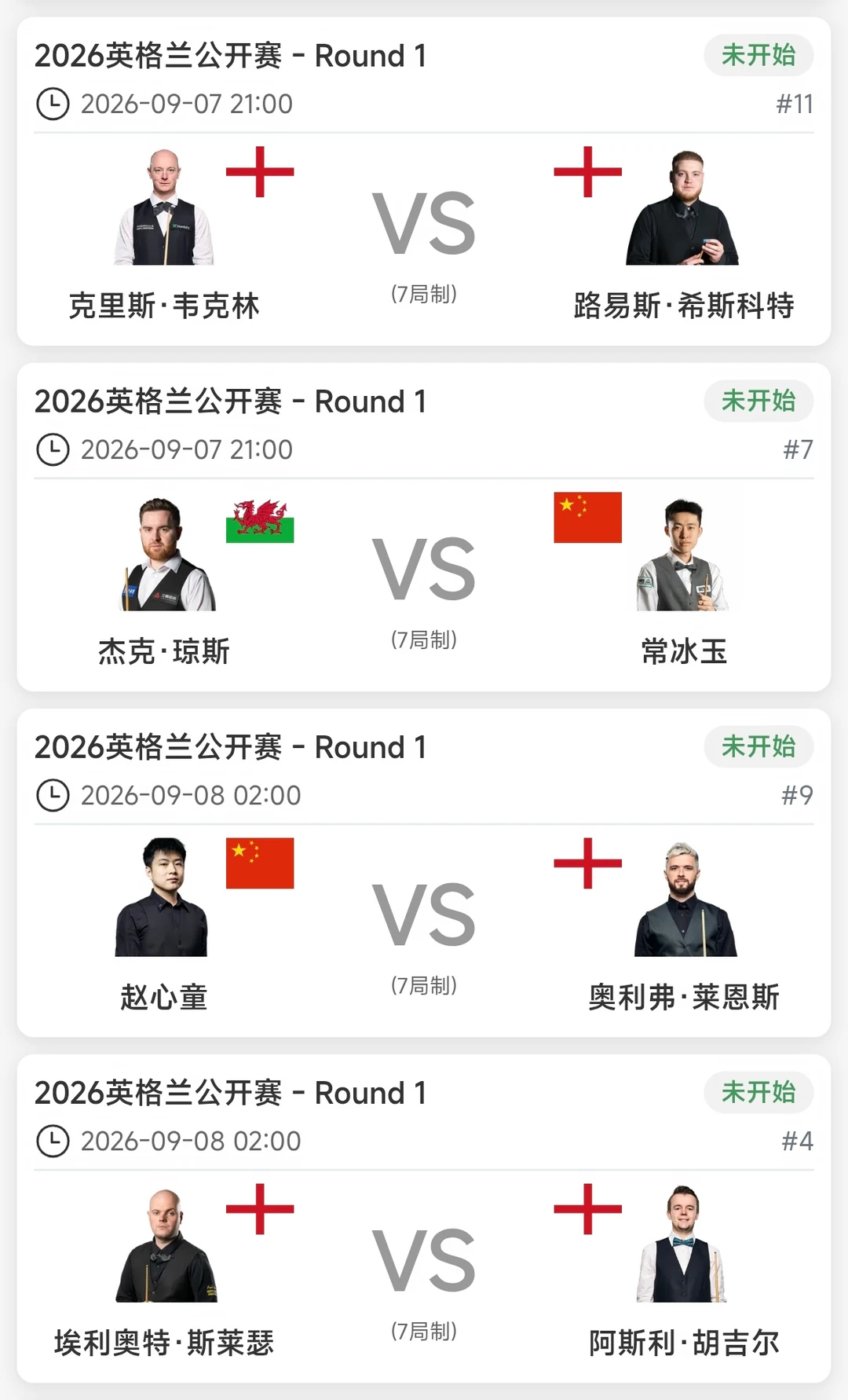848x1400 pixels.
Task: Click match number #4 label
Action: (x=797, y=1141)
